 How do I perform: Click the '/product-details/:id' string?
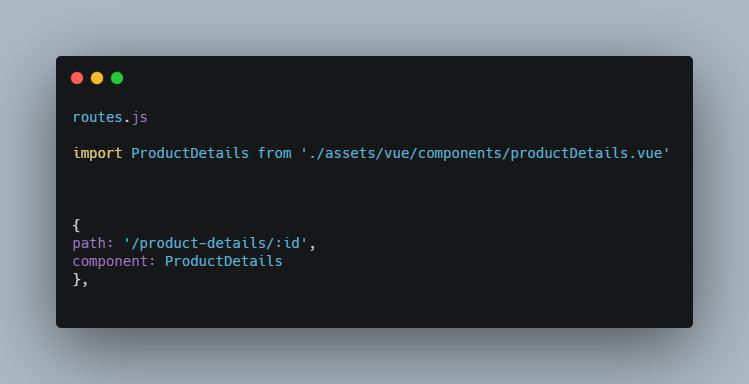pos(215,243)
